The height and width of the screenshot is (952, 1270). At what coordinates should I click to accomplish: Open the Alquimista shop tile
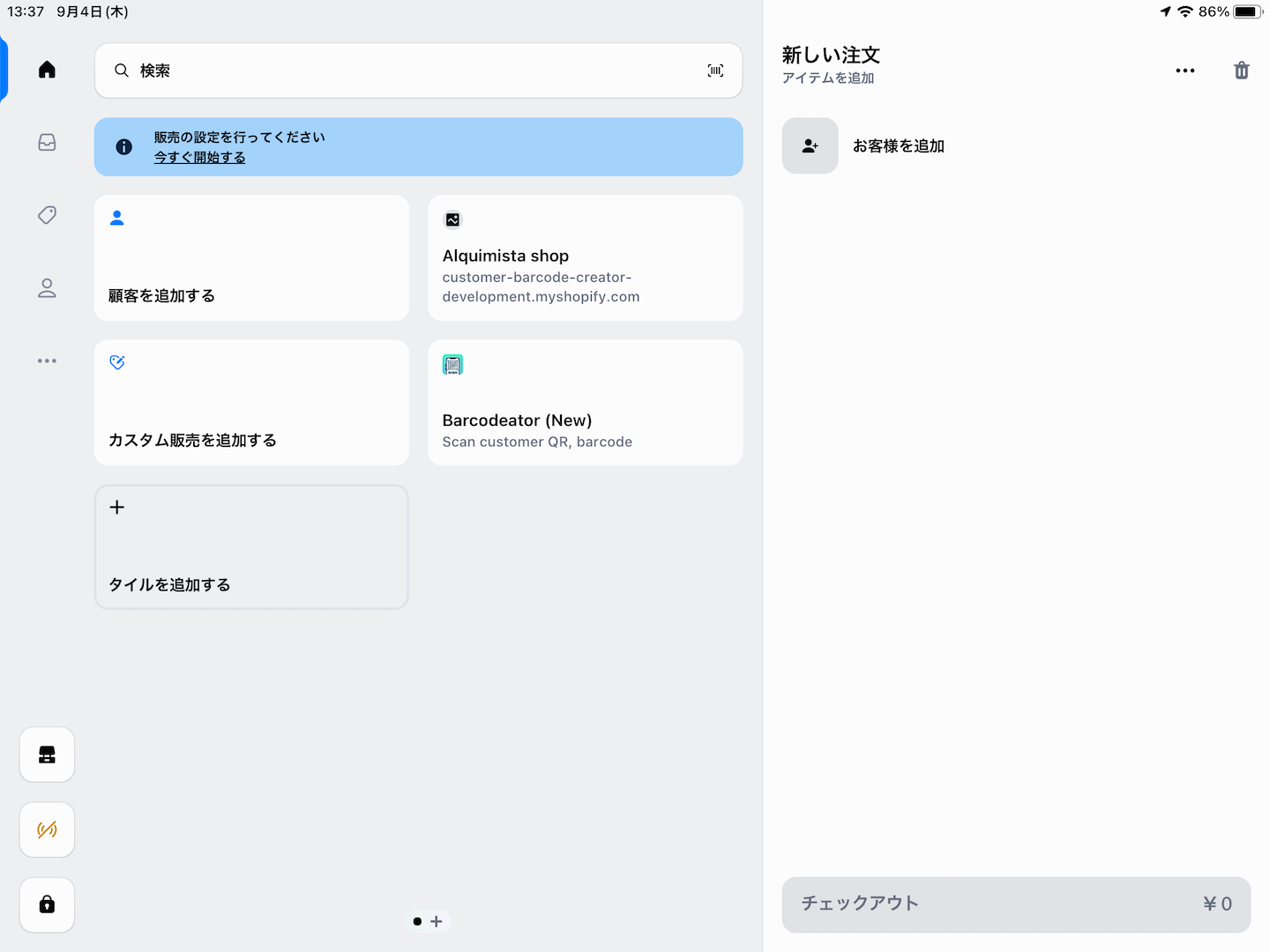[x=585, y=258]
